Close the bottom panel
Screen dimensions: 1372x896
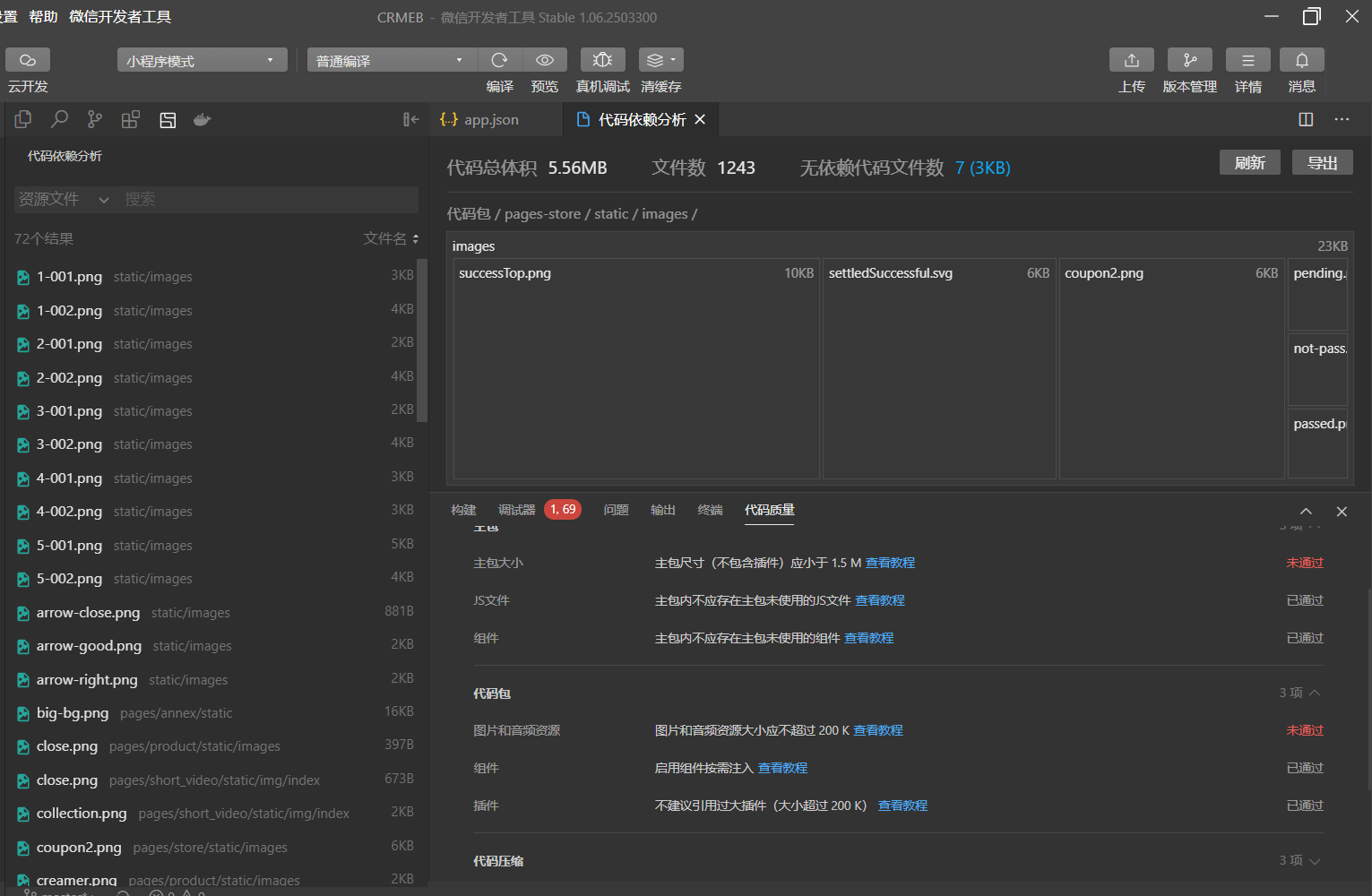(x=1342, y=512)
